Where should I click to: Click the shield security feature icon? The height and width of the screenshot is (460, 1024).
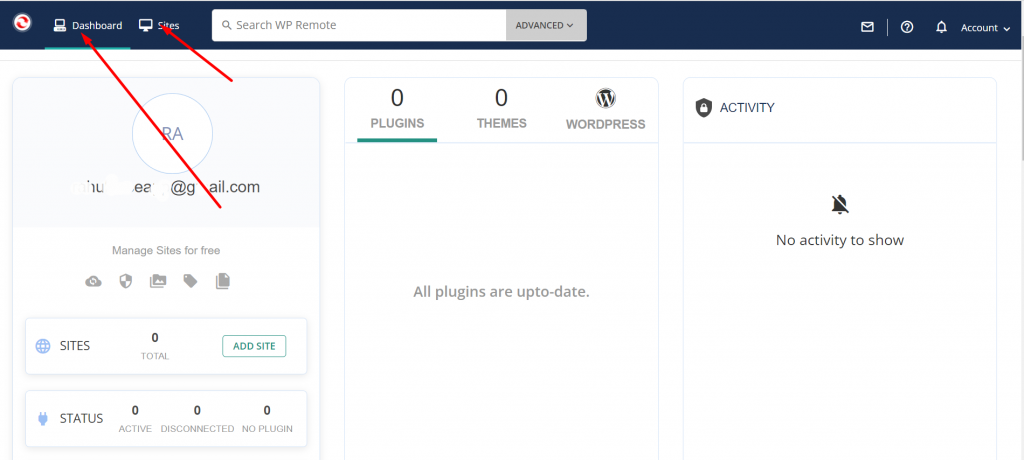tap(125, 281)
